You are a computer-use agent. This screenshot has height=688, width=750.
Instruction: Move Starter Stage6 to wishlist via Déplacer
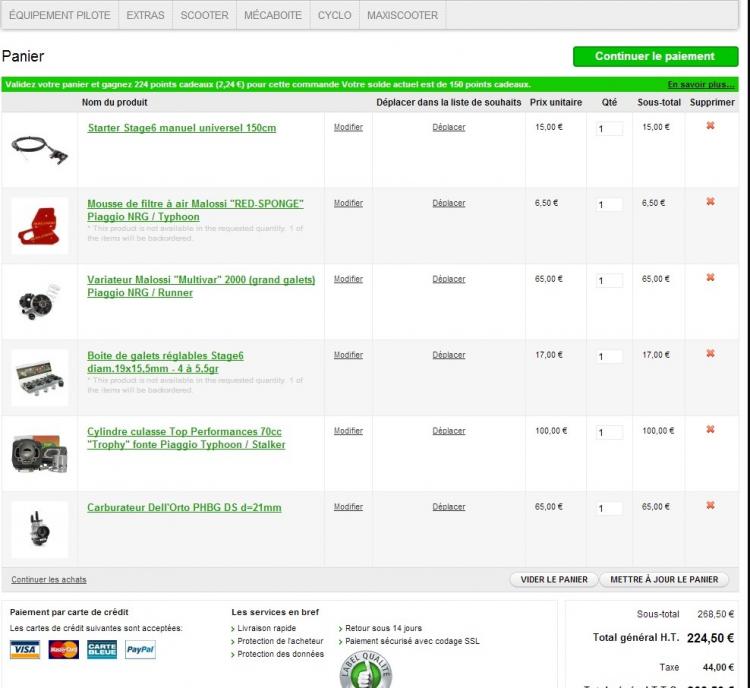449,127
